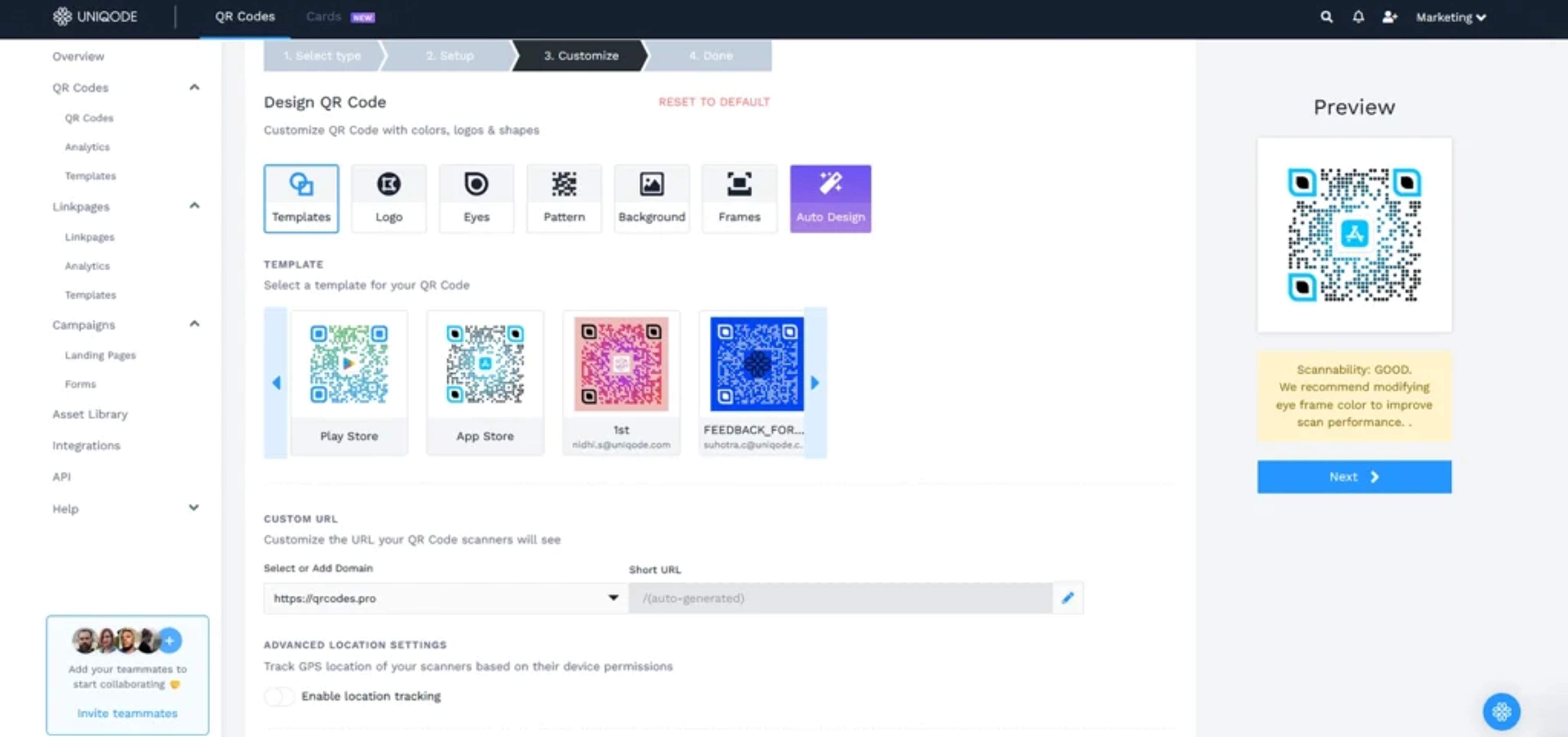Viewport: 1568px width, 737px height.
Task: Click the Next button
Action: 1354,477
